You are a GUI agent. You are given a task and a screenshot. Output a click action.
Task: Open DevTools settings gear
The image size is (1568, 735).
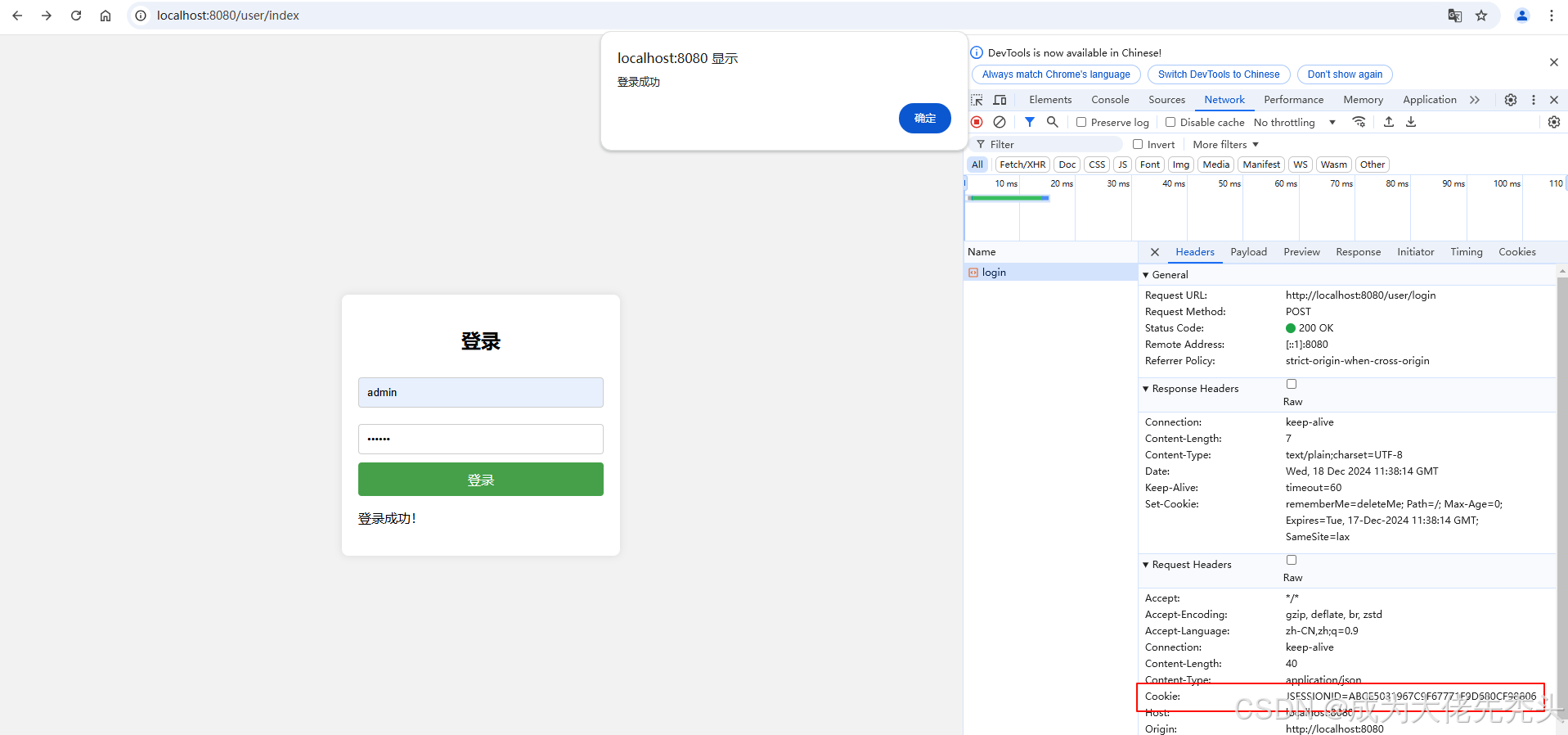point(1511,100)
